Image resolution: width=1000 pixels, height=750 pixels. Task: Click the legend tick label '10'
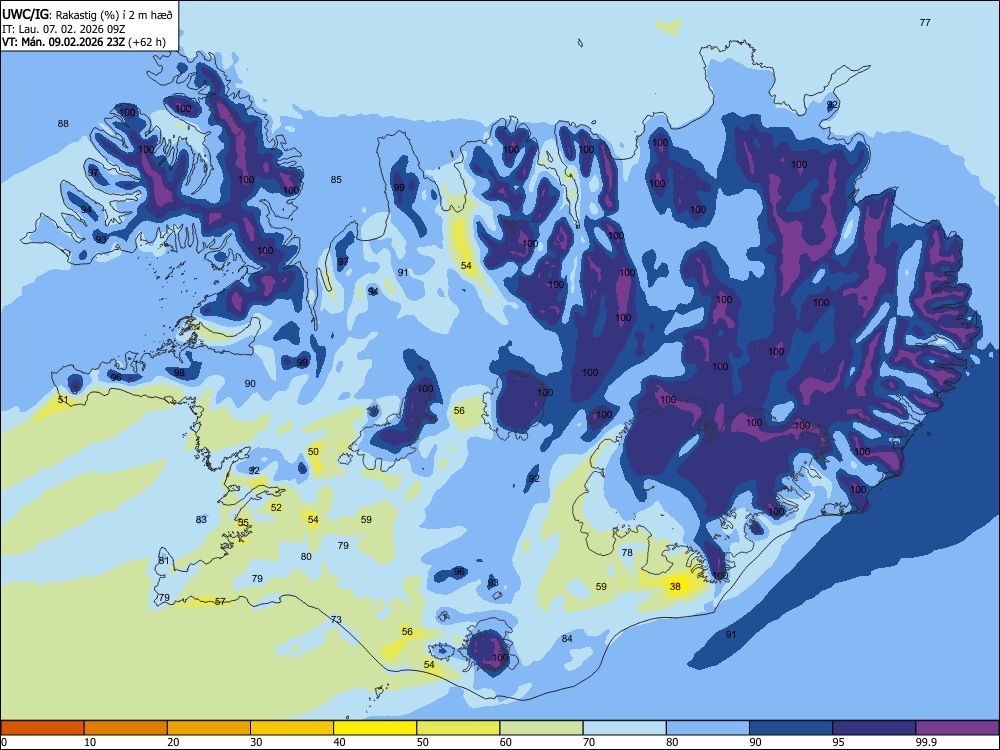[90, 742]
